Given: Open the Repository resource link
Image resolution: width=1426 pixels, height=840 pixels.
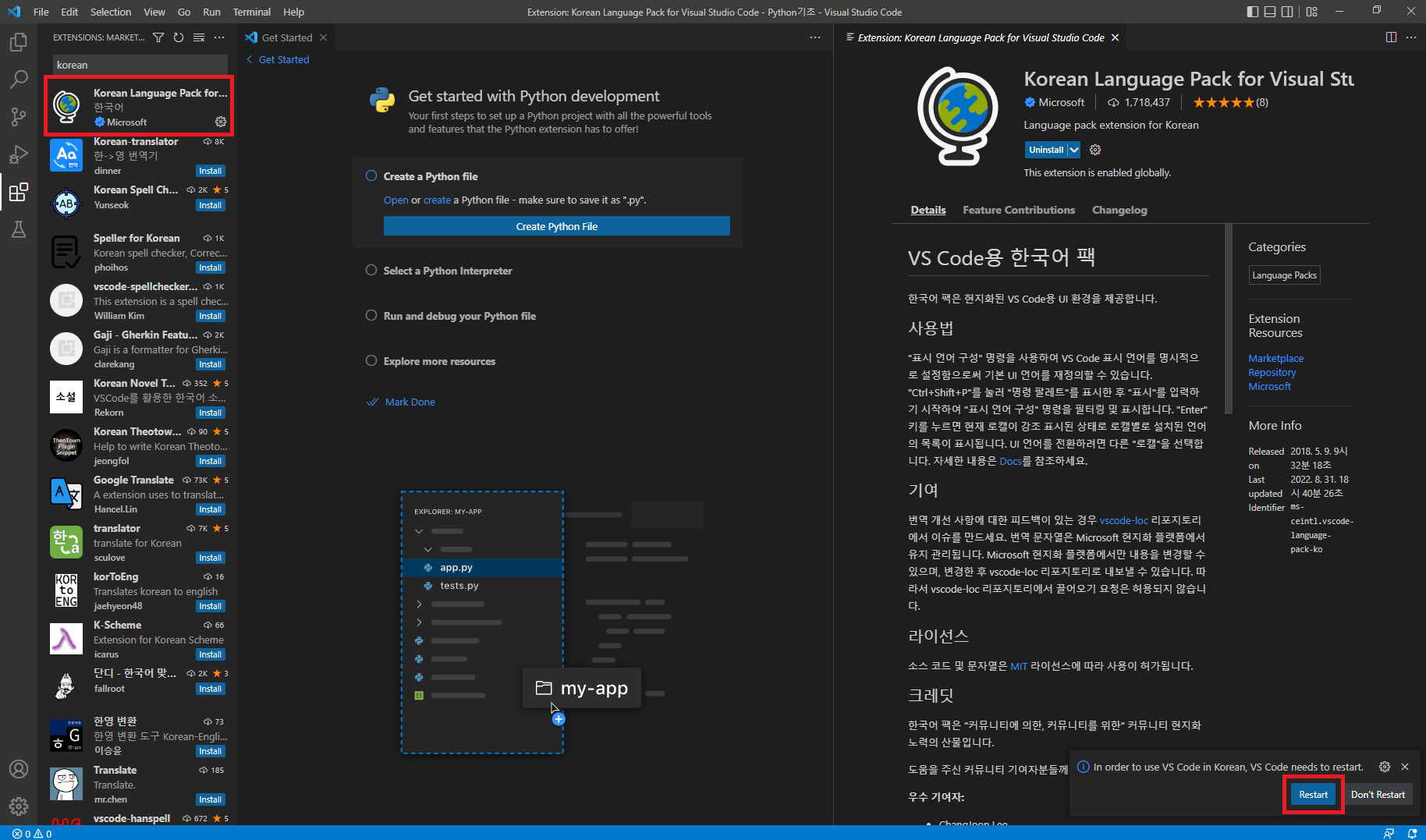Looking at the screenshot, I should (x=1272, y=372).
